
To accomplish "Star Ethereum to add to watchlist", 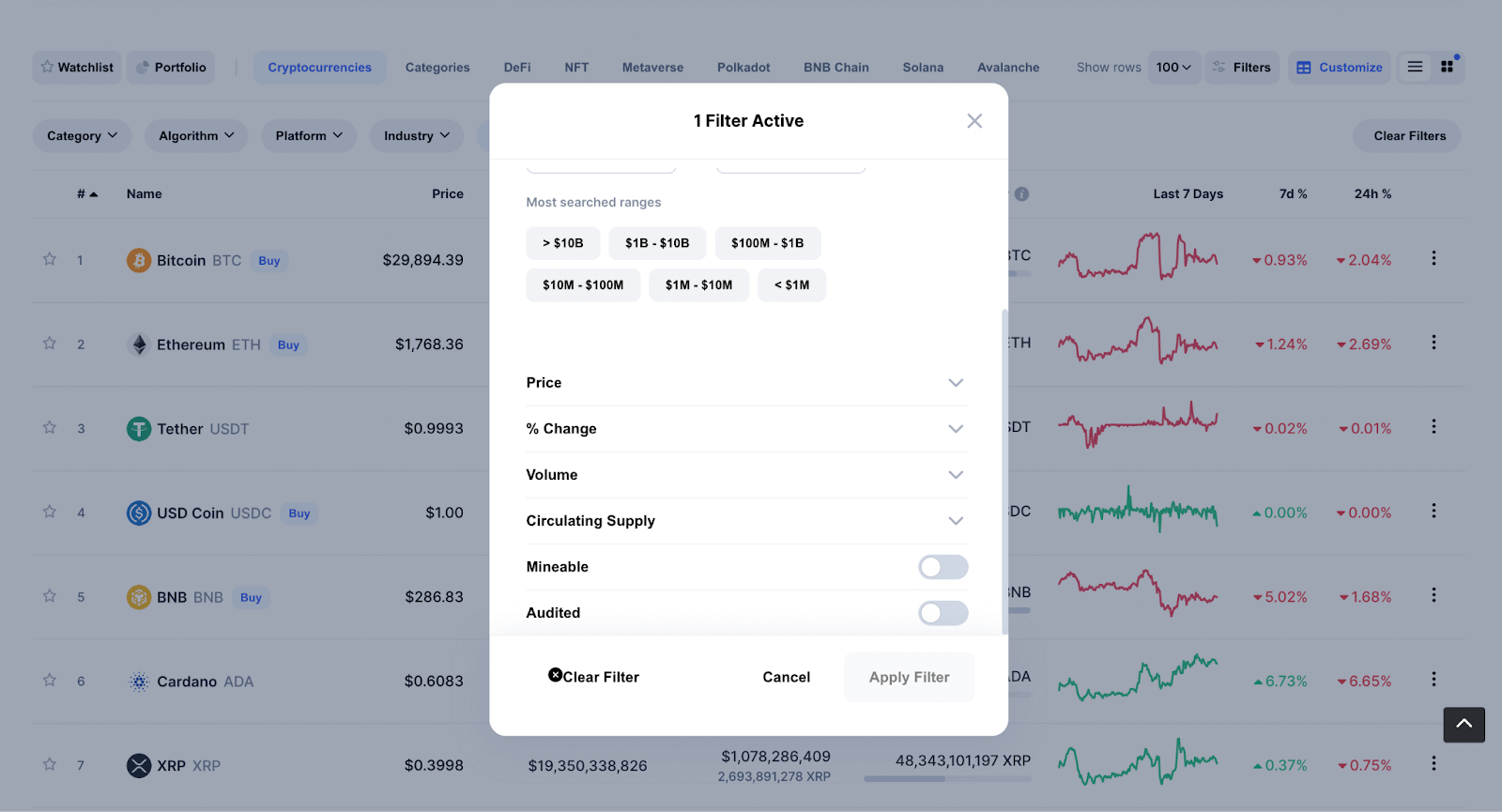I will point(50,344).
